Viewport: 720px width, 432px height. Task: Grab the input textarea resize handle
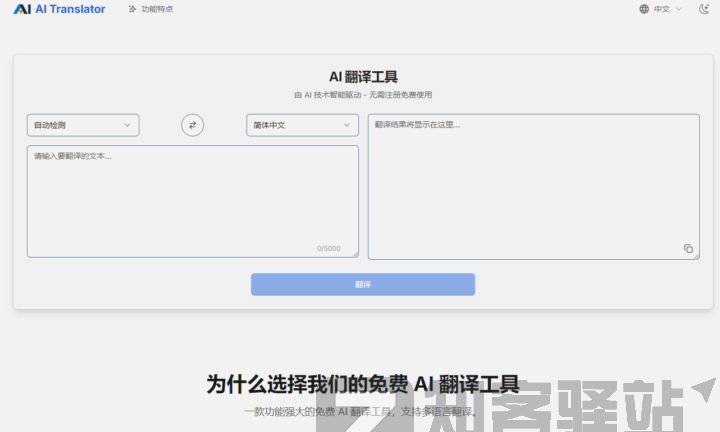[x=355, y=254]
